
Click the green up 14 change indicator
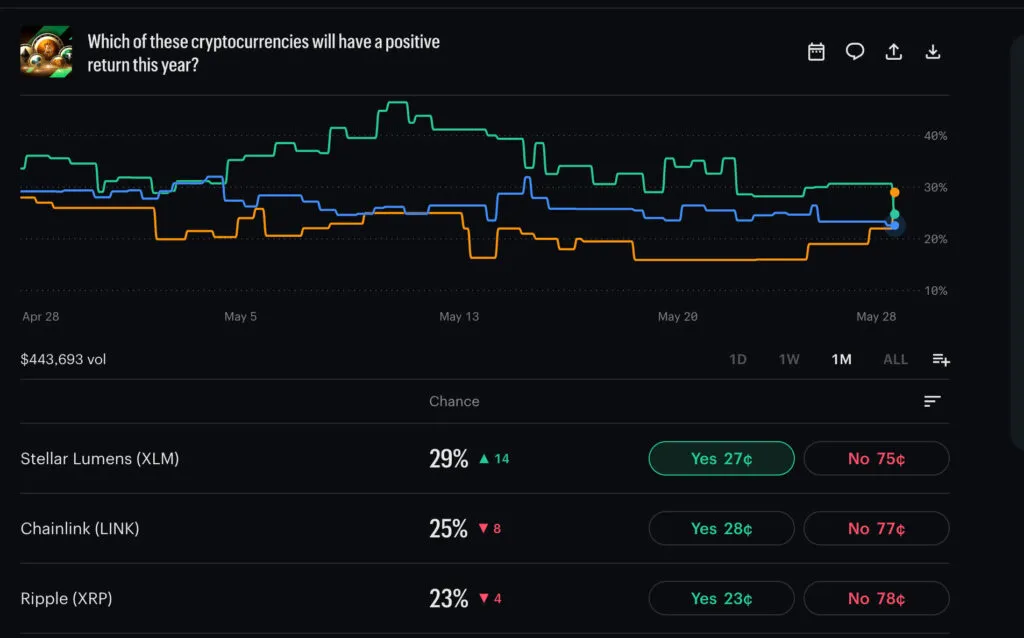pos(494,458)
